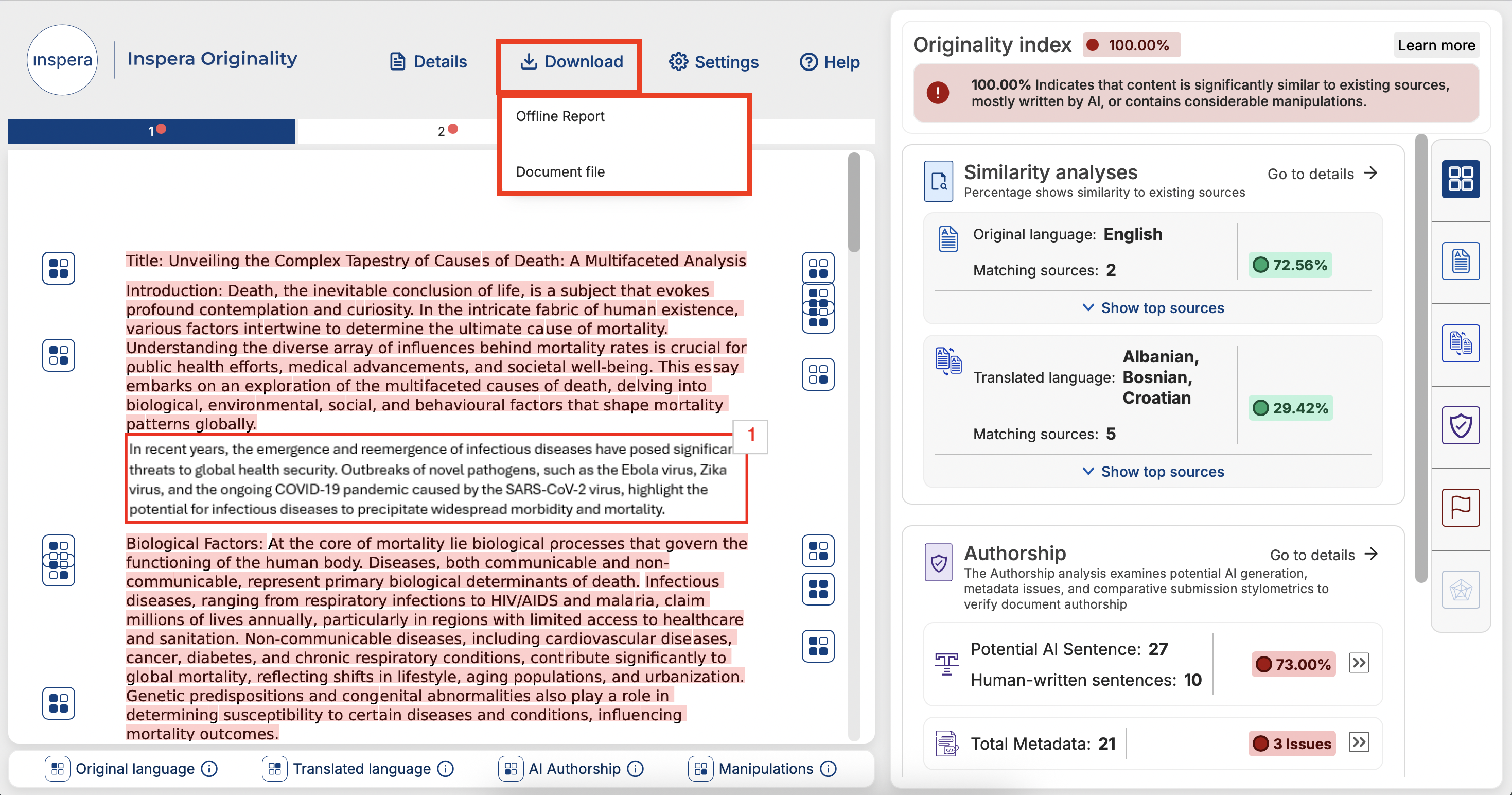Open the Download dropdown
This screenshot has height=795, width=1512.
tap(571, 62)
